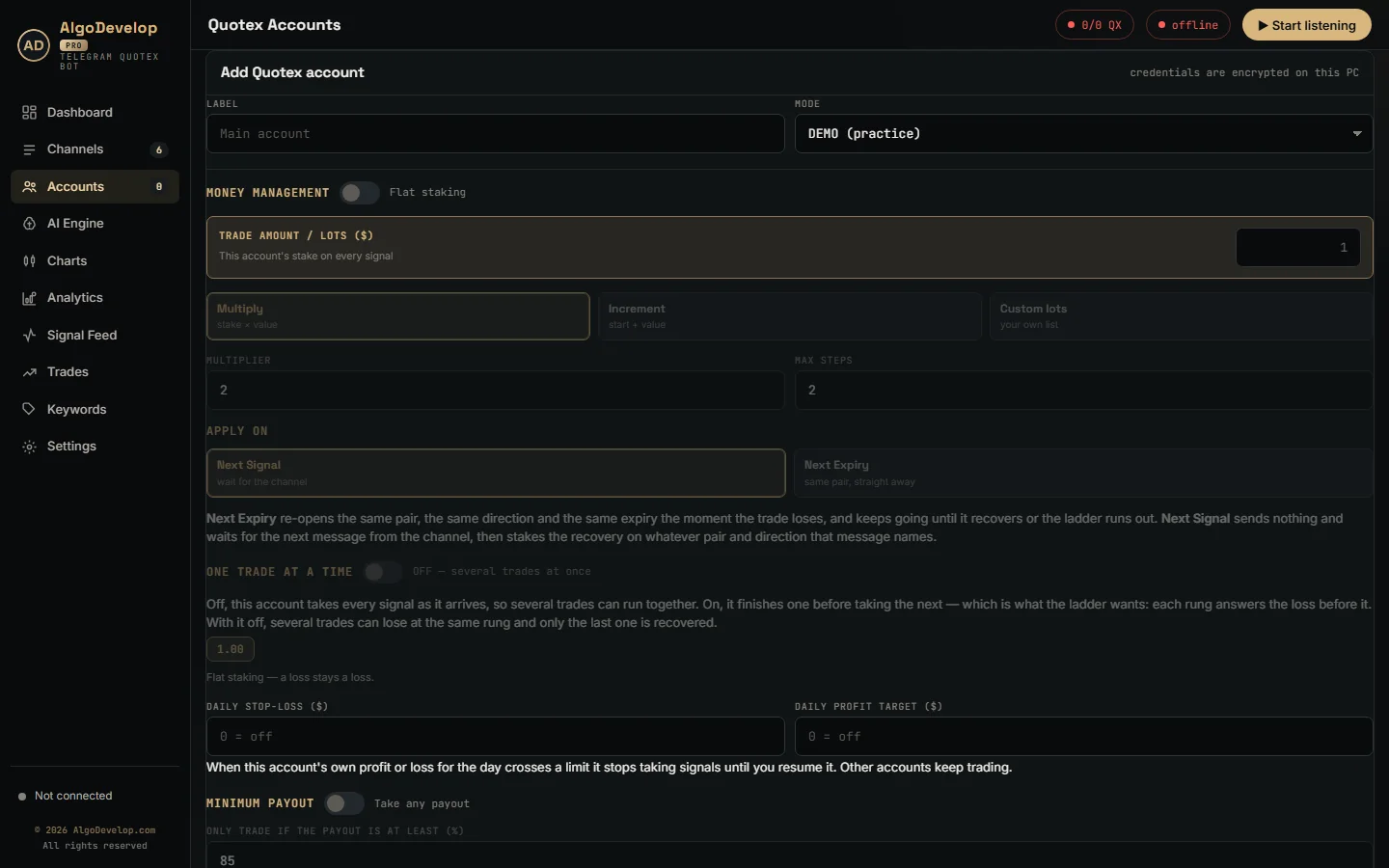Select Multiply staking option
The height and width of the screenshot is (868, 1389).
pos(398,316)
